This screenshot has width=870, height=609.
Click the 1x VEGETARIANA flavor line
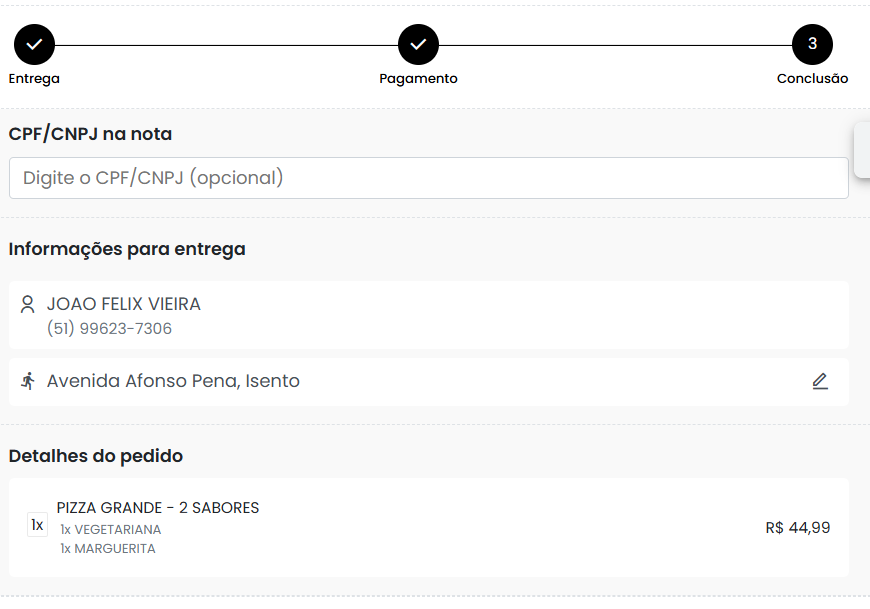coord(110,530)
